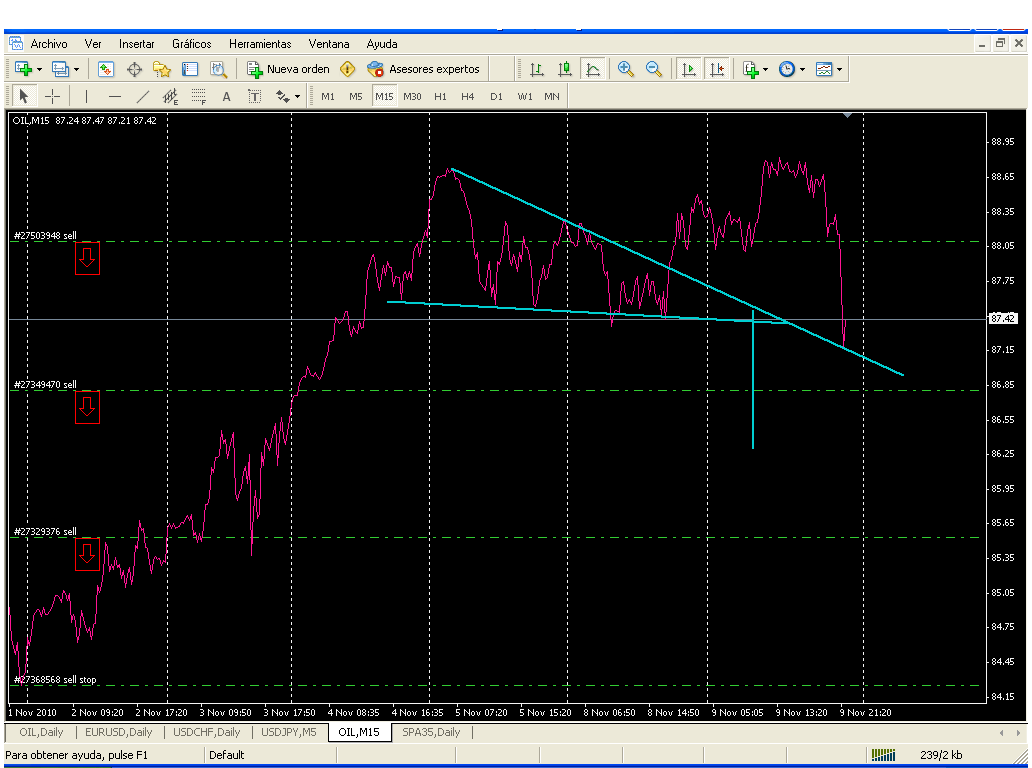Viewport: 1032px width, 768px height.
Task: Switch to MN timeframe
Action: (552, 97)
